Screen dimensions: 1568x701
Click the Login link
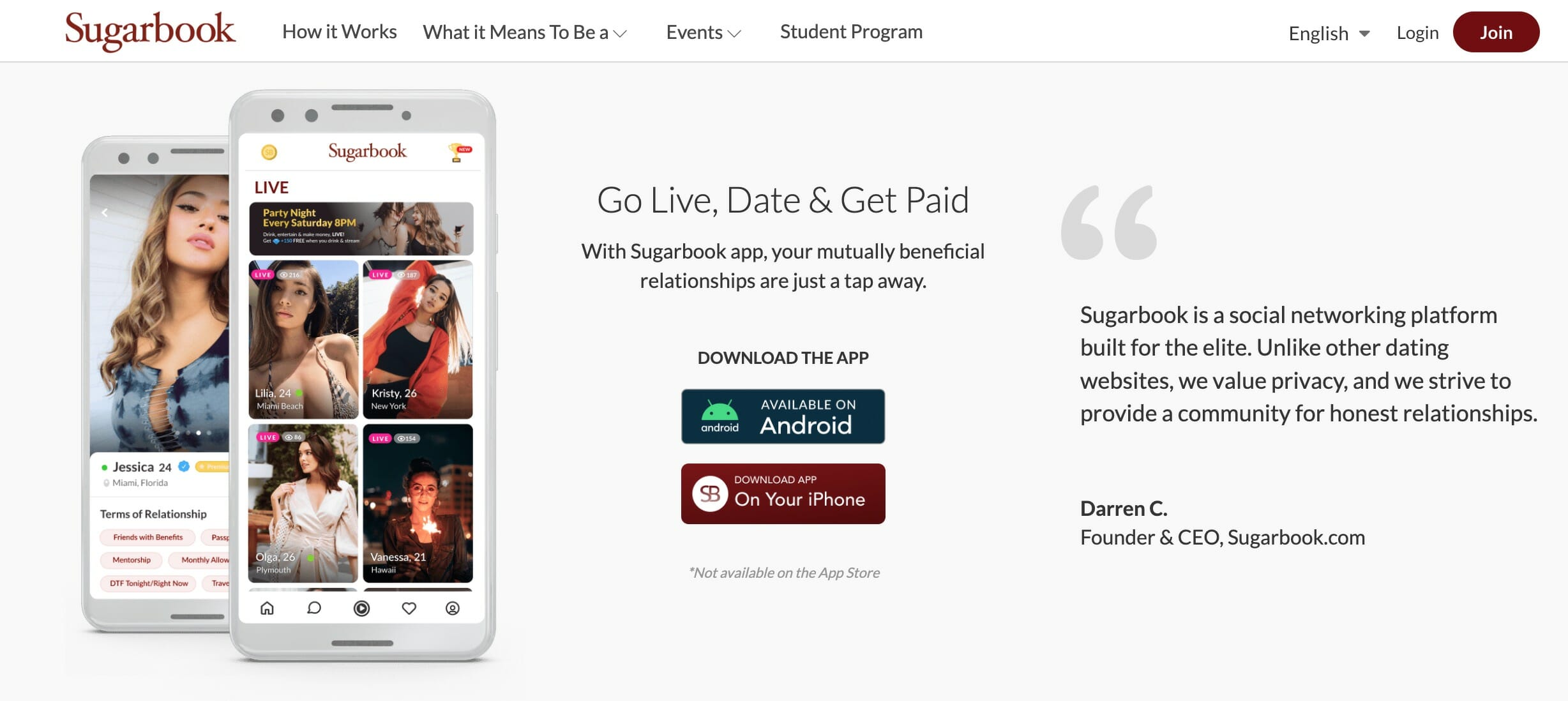[x=1417, y=33]
